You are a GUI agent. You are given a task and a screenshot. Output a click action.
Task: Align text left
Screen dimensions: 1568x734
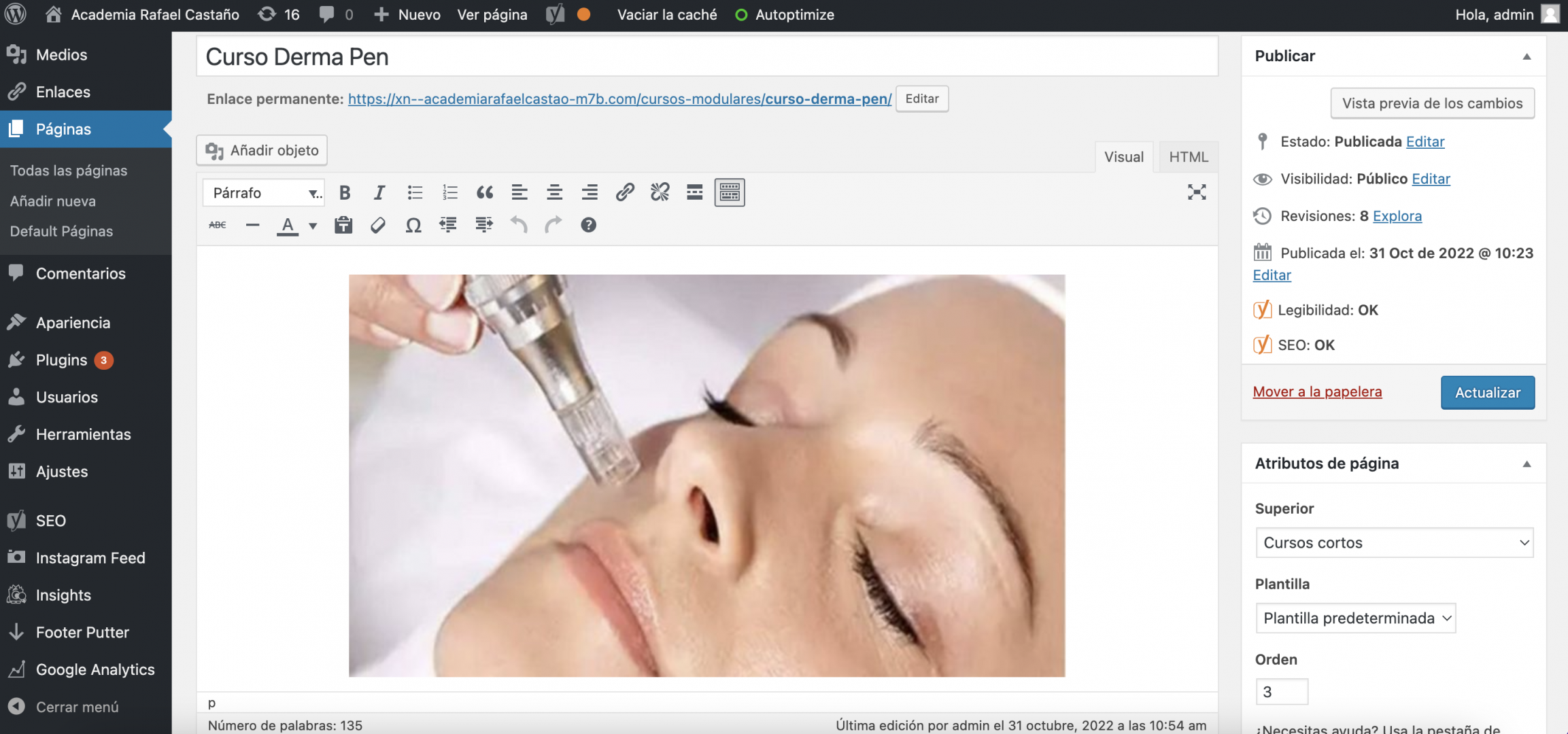click(x=519, y=193)
